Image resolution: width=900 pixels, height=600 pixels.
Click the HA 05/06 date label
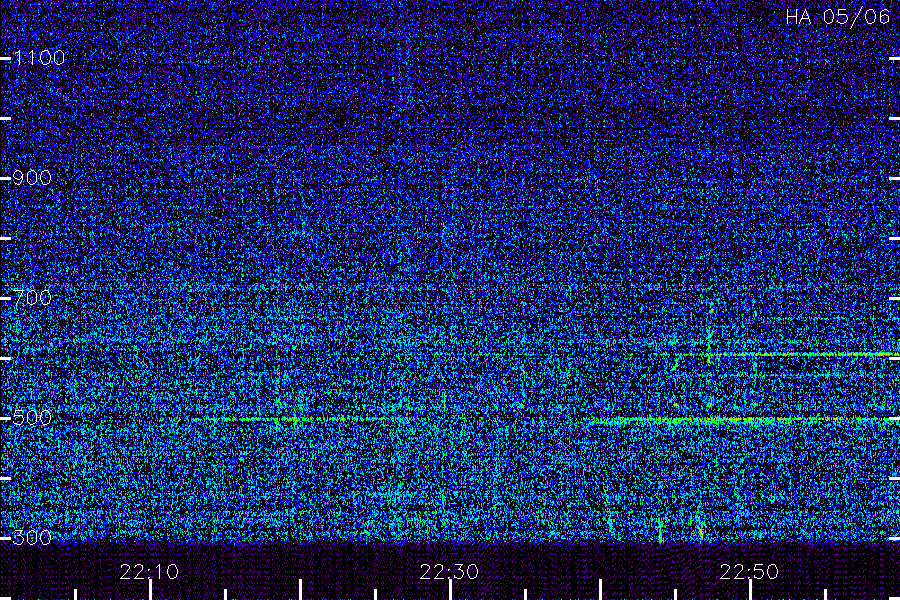pos(837,17)
